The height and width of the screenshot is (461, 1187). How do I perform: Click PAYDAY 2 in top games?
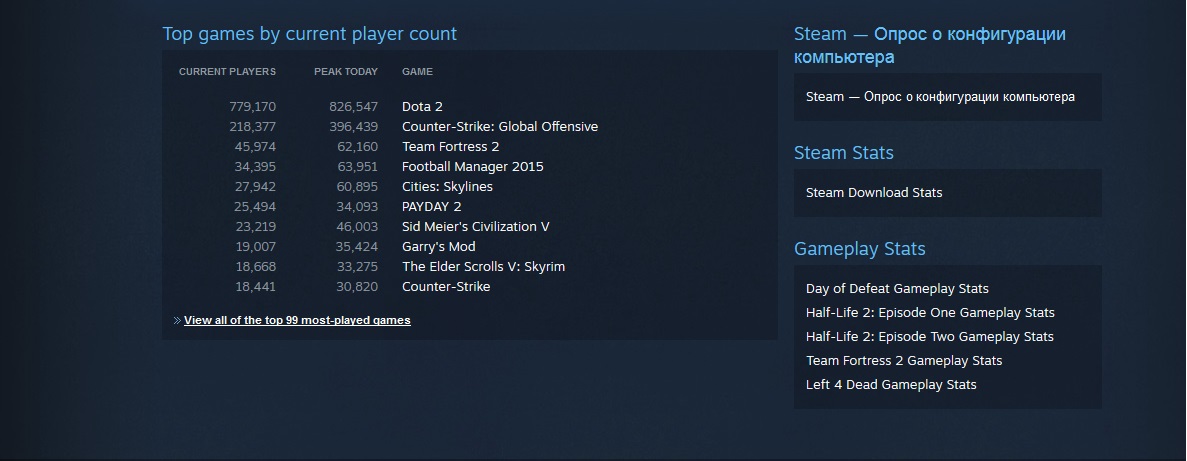[x=431, y=207]
